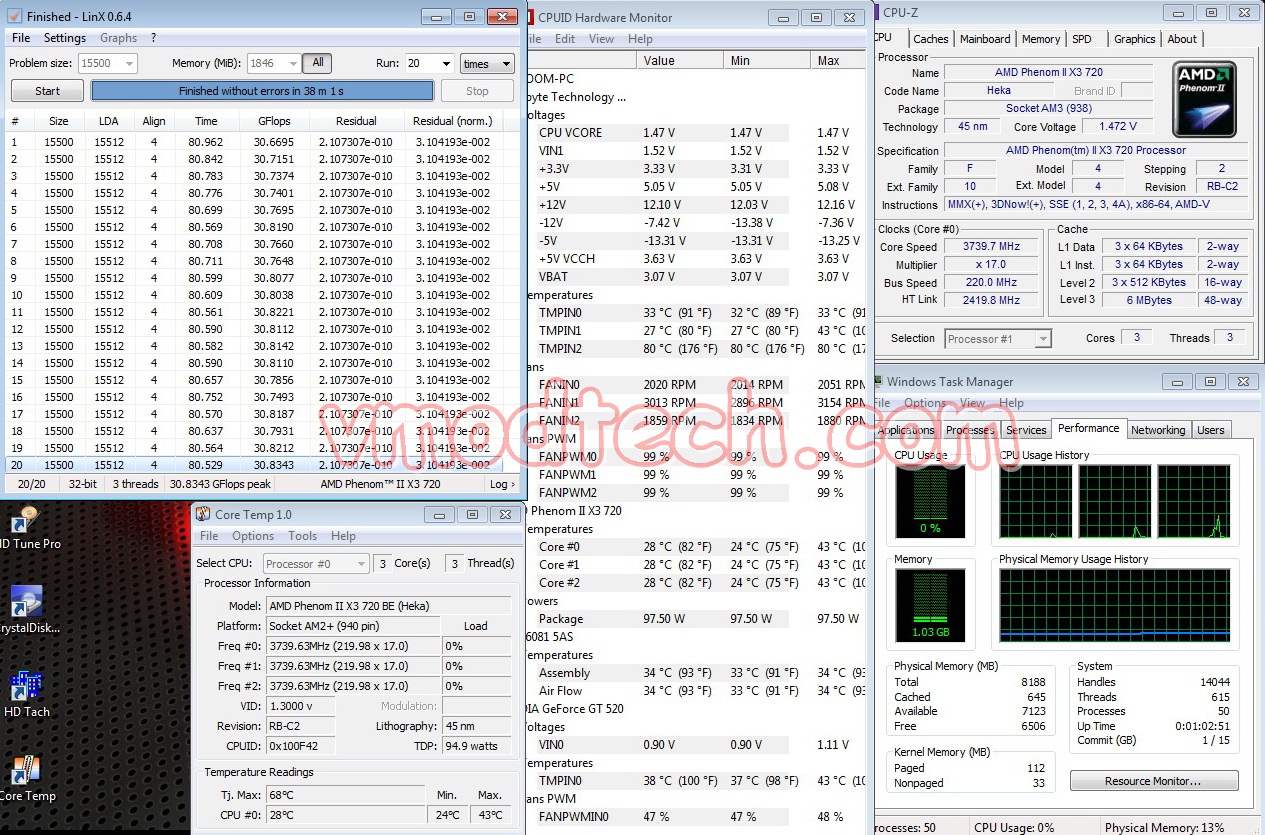Open the 'times' unit dropdown in LinX

point(487,63)
